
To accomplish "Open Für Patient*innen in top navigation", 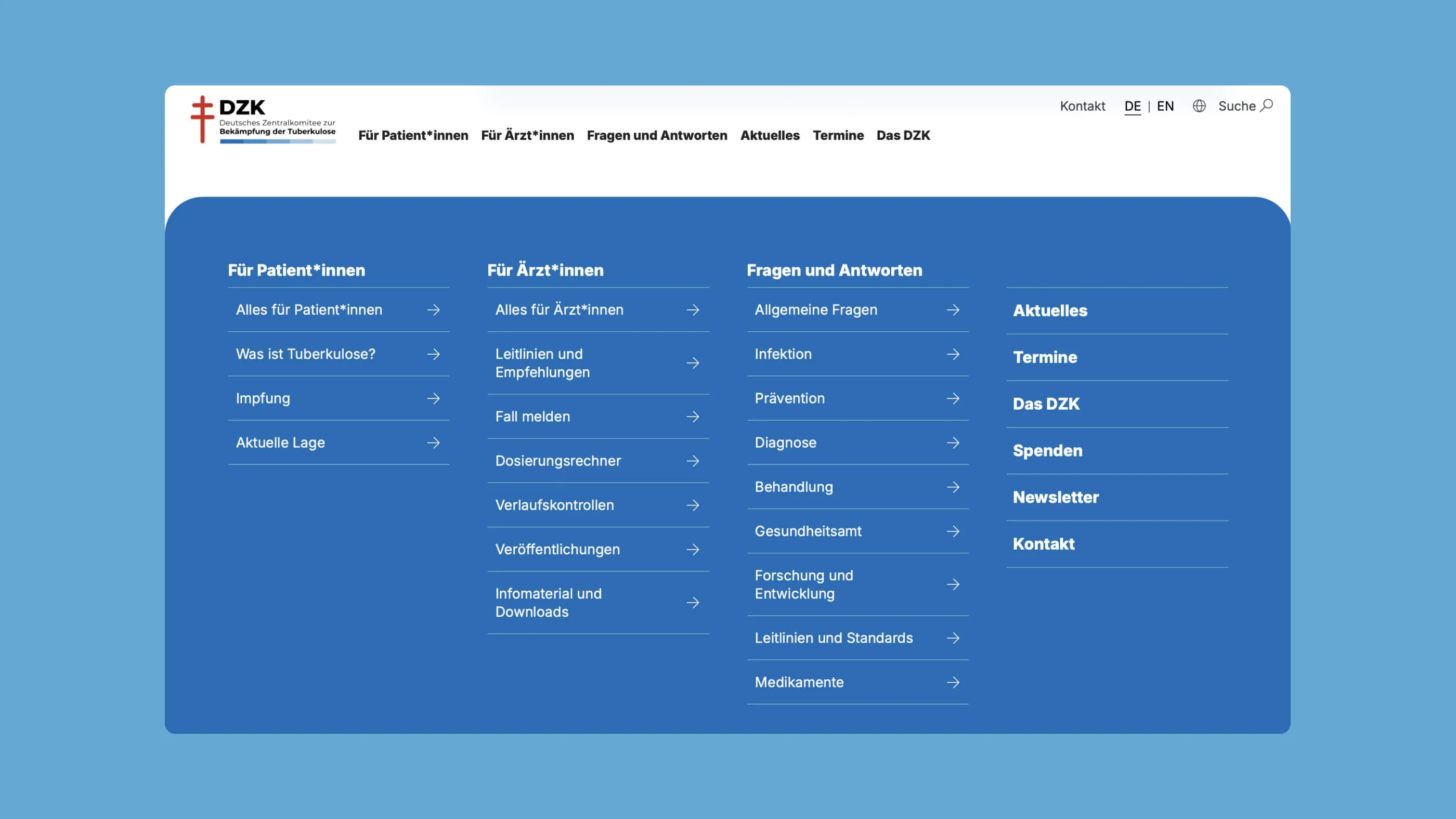I will click(413, 136).
